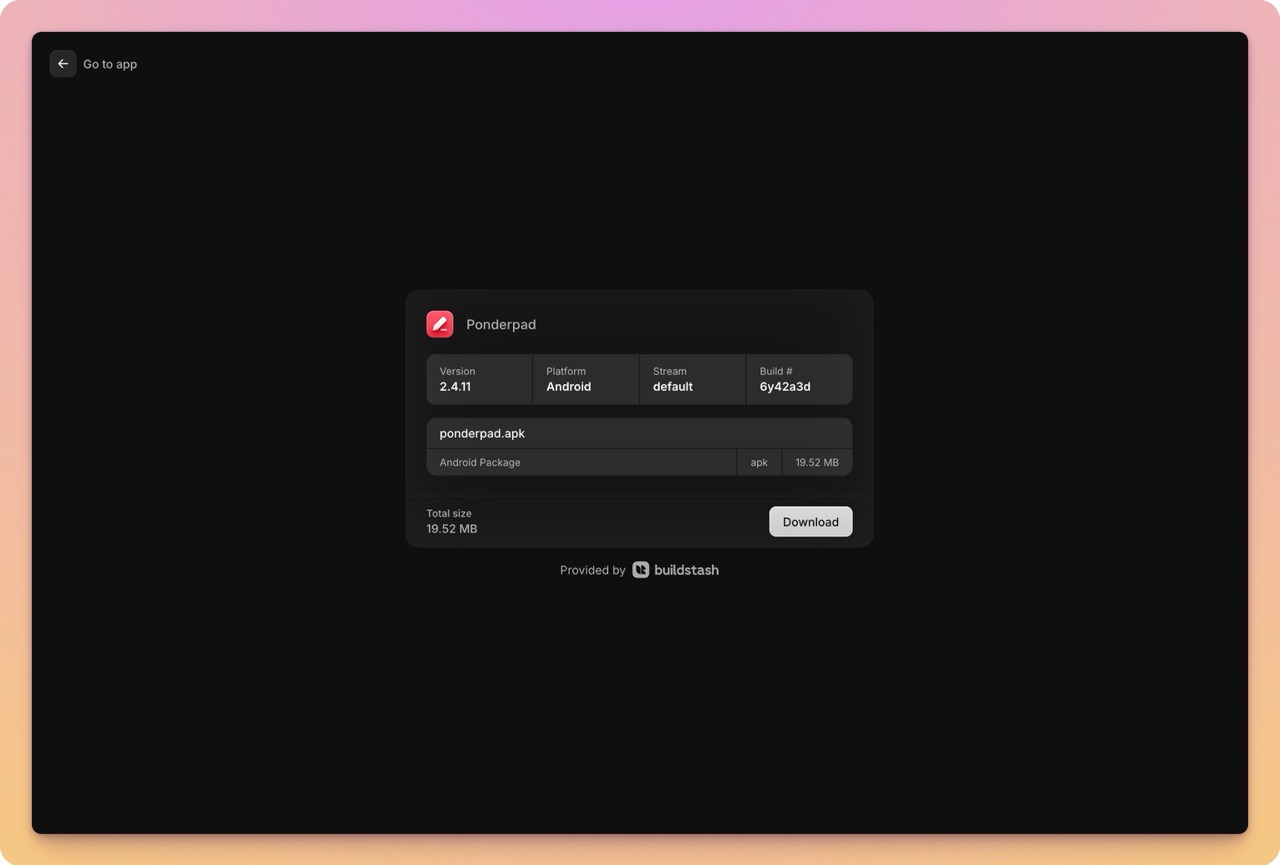This screenshot has height=865, width=1280.
Task: Click the Total size summary text
Action: [451, 520]
